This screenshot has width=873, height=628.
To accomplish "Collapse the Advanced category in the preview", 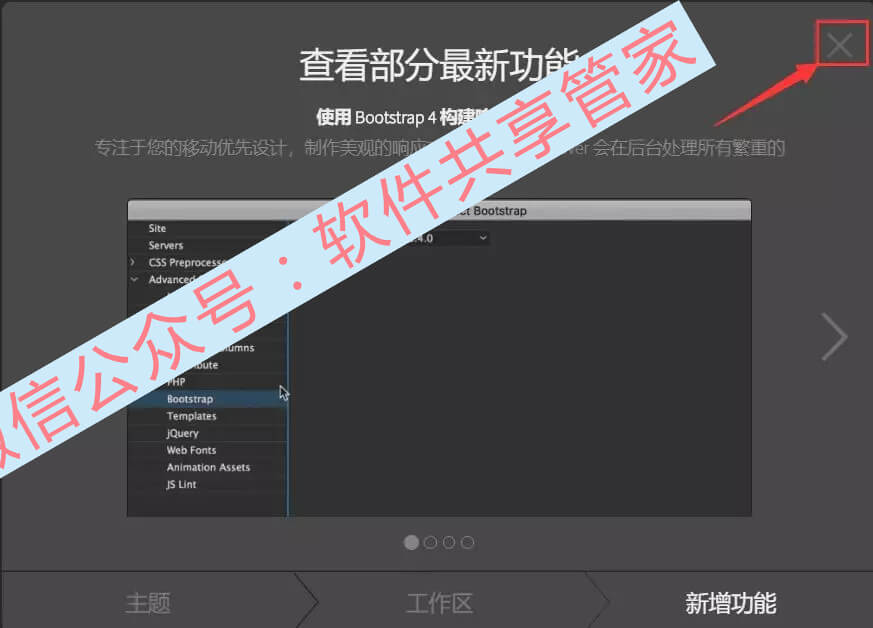I will click(x=134, y=279).
